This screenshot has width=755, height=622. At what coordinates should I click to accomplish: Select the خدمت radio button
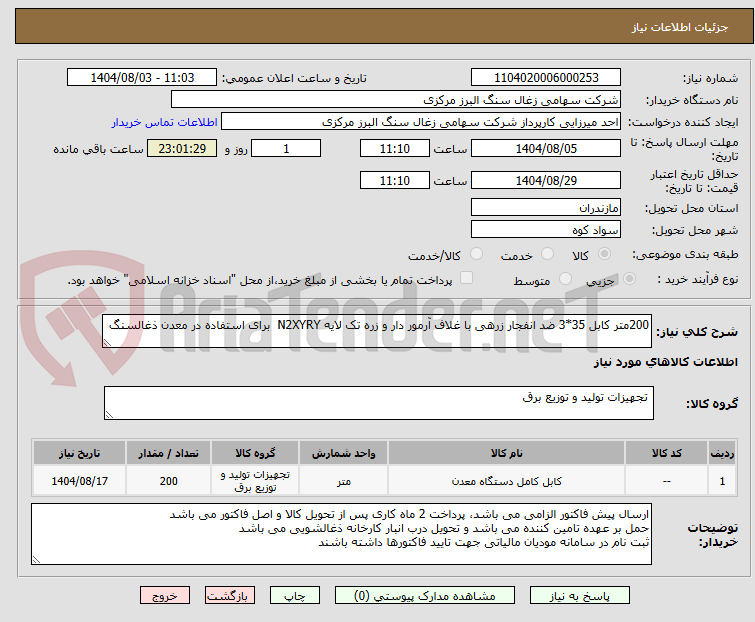[547, 253]
